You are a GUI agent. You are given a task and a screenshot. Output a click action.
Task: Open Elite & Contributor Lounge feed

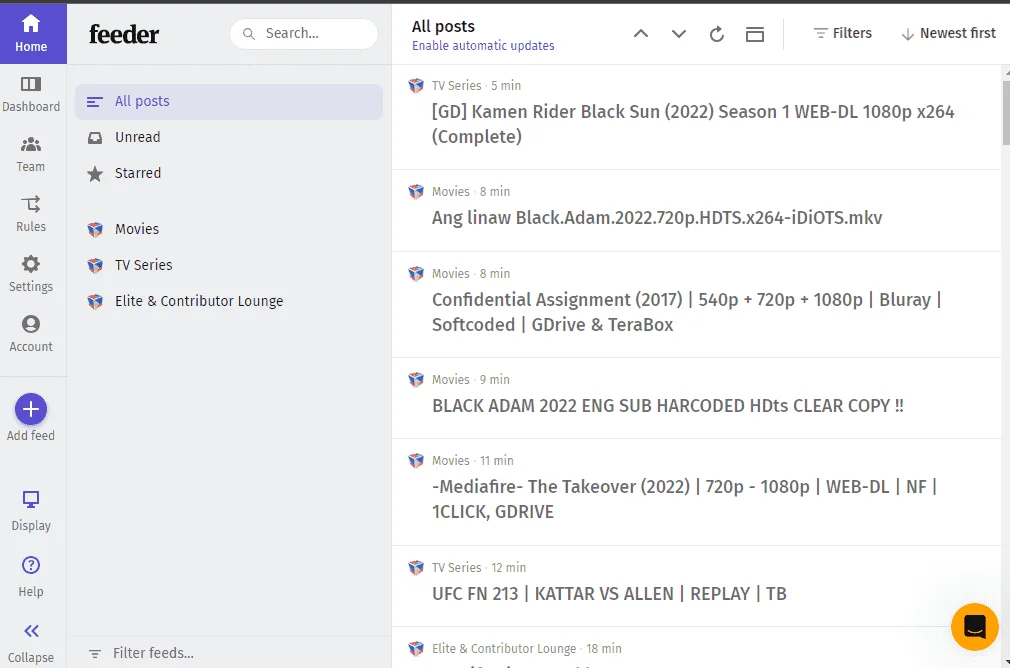pos(229,301)
